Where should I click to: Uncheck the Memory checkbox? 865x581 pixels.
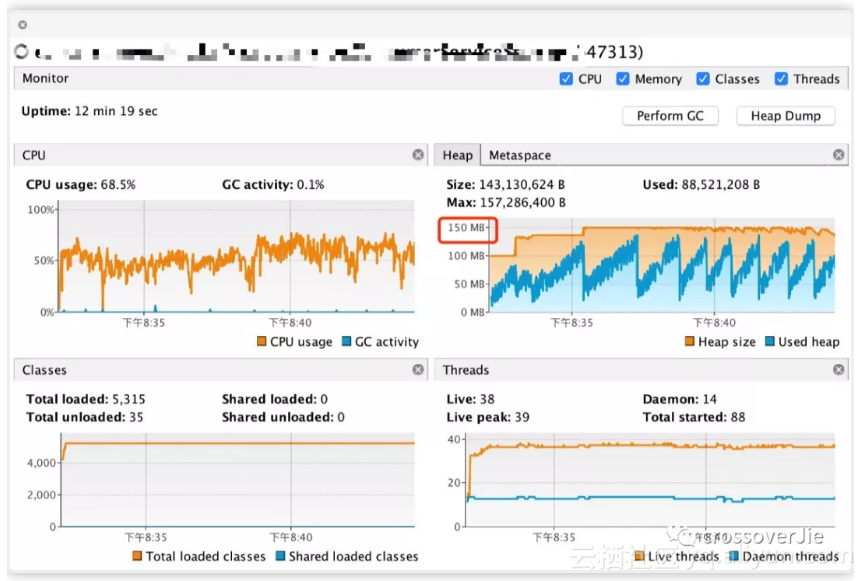(x=623, y=79)
